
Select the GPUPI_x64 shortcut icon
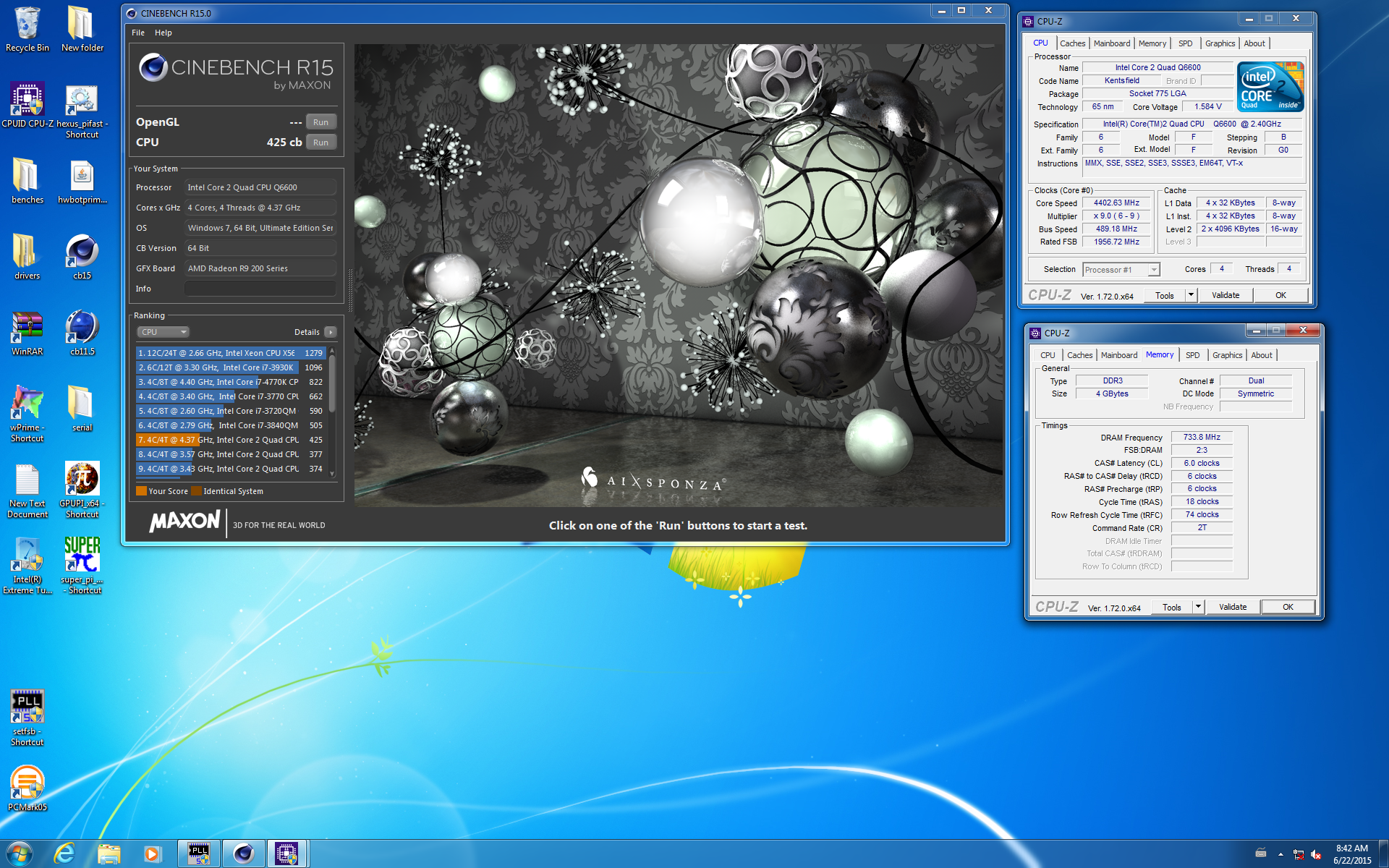82,490
